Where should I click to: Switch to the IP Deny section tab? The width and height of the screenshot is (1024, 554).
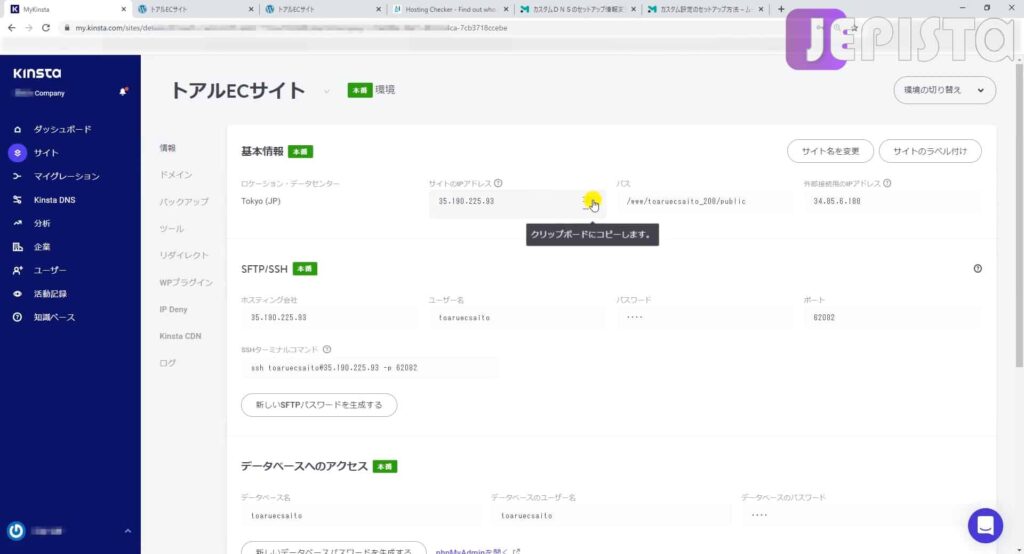[173, 309]
